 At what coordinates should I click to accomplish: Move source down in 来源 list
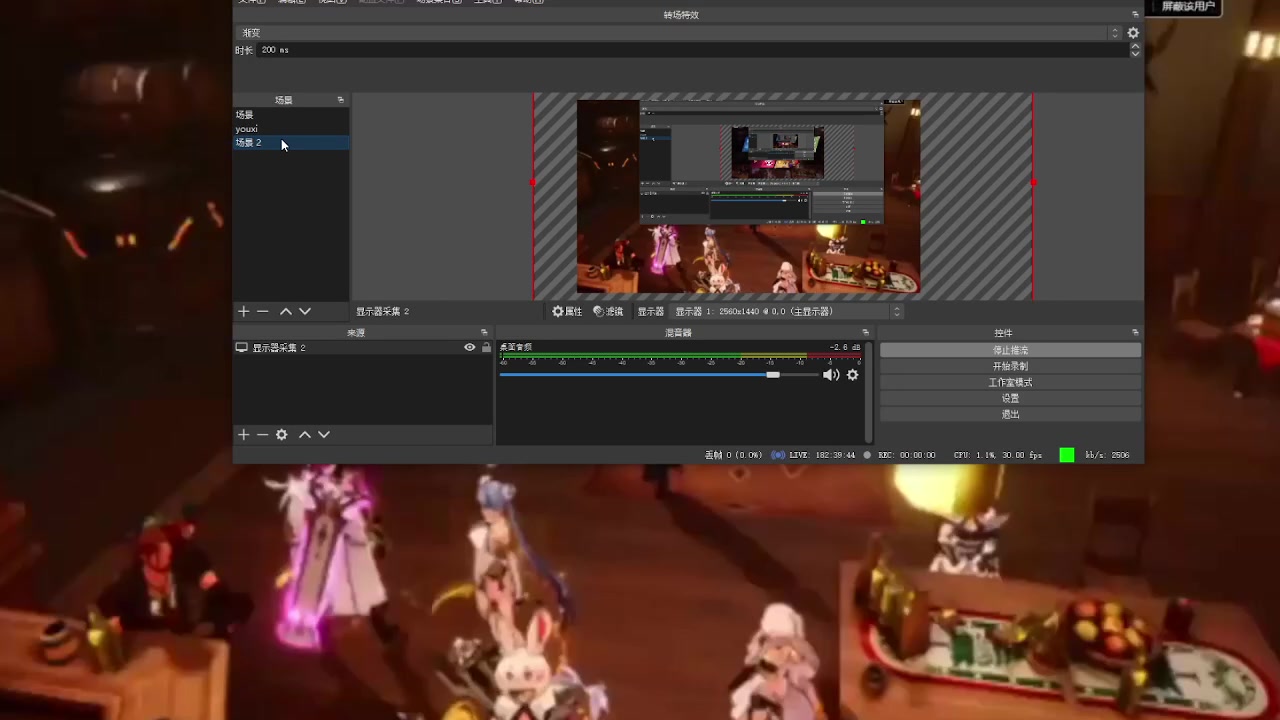[x=324, y=434]
